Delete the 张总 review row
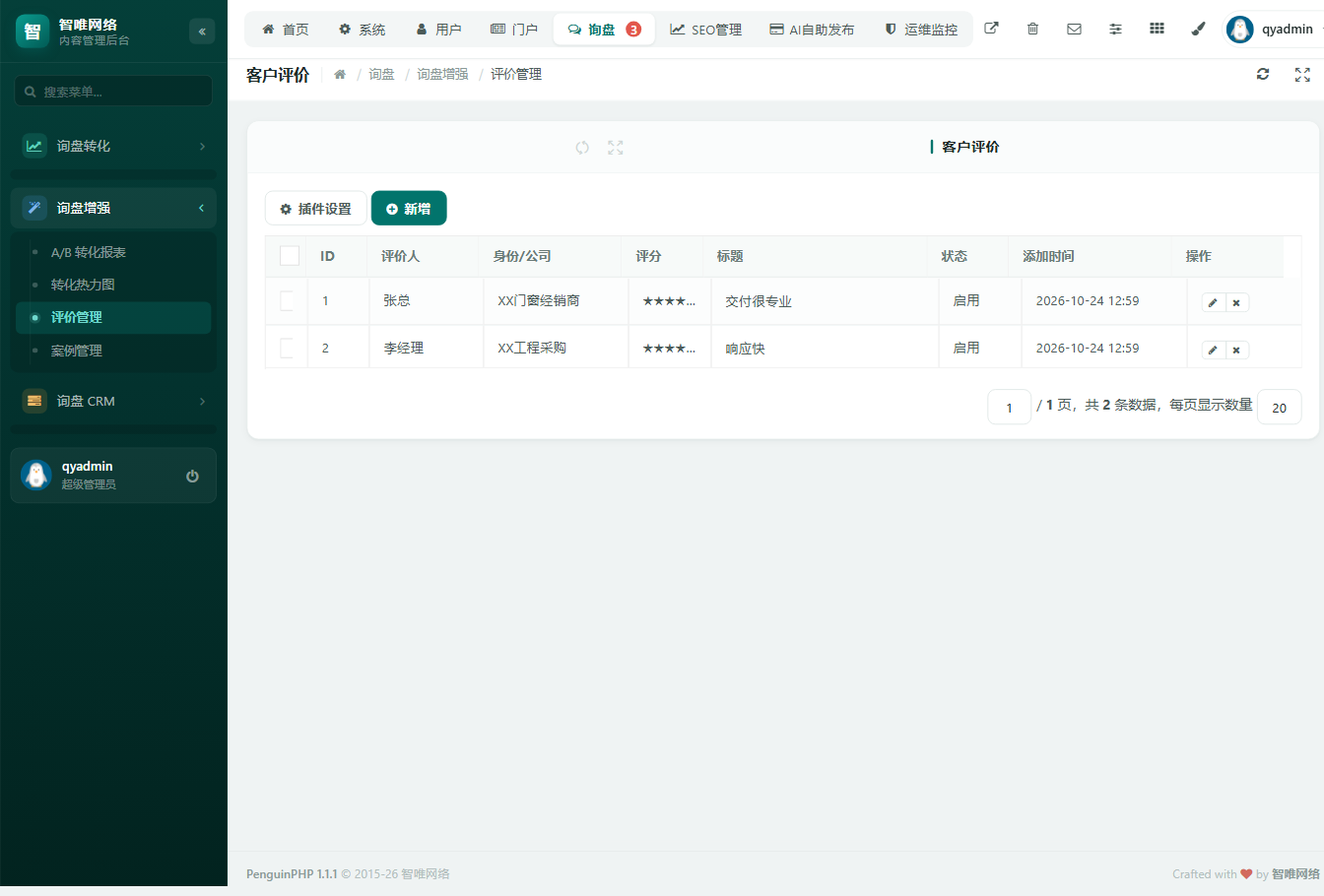 click(x=1236, y=302)
